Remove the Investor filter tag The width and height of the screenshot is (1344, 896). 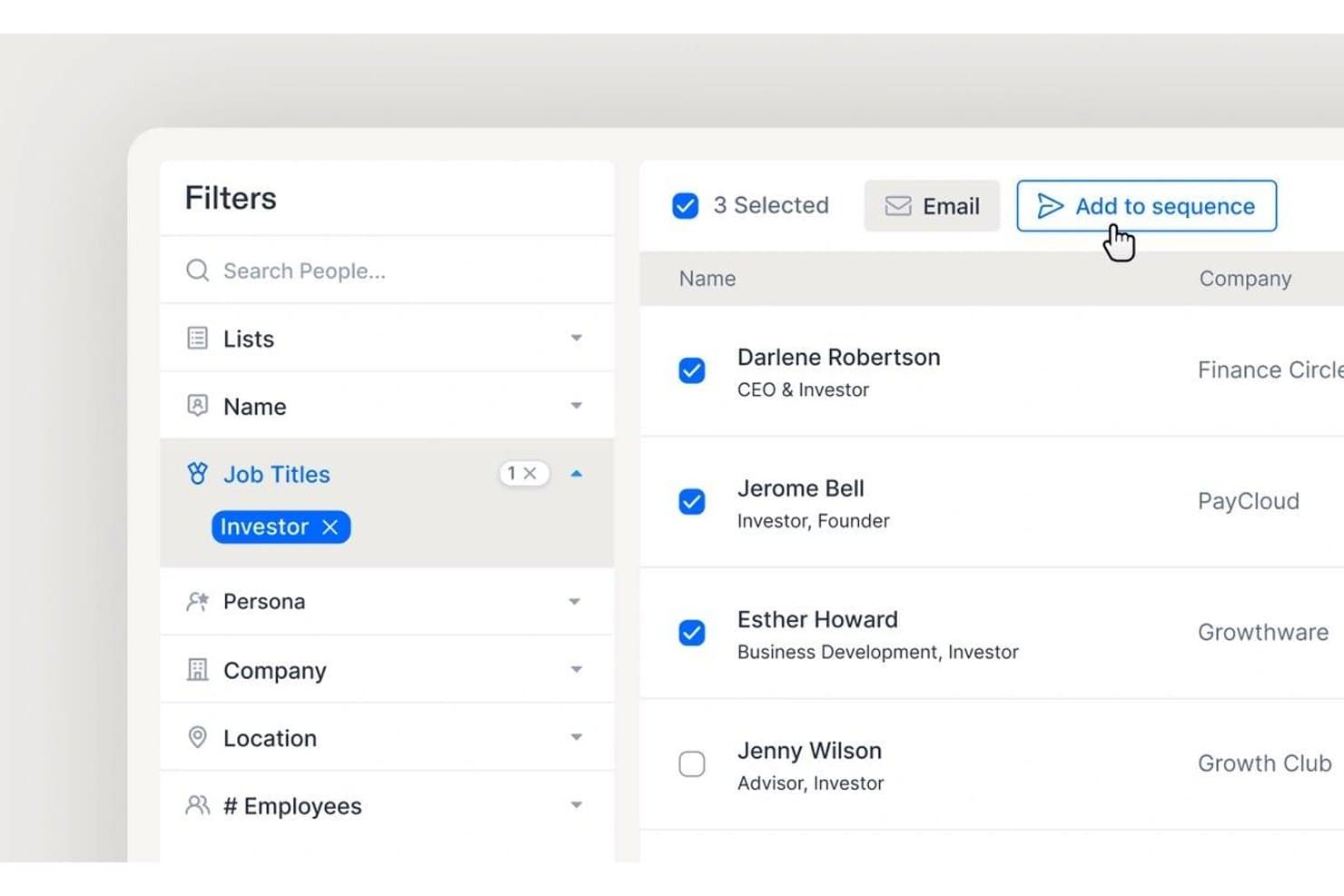point(331,527)
